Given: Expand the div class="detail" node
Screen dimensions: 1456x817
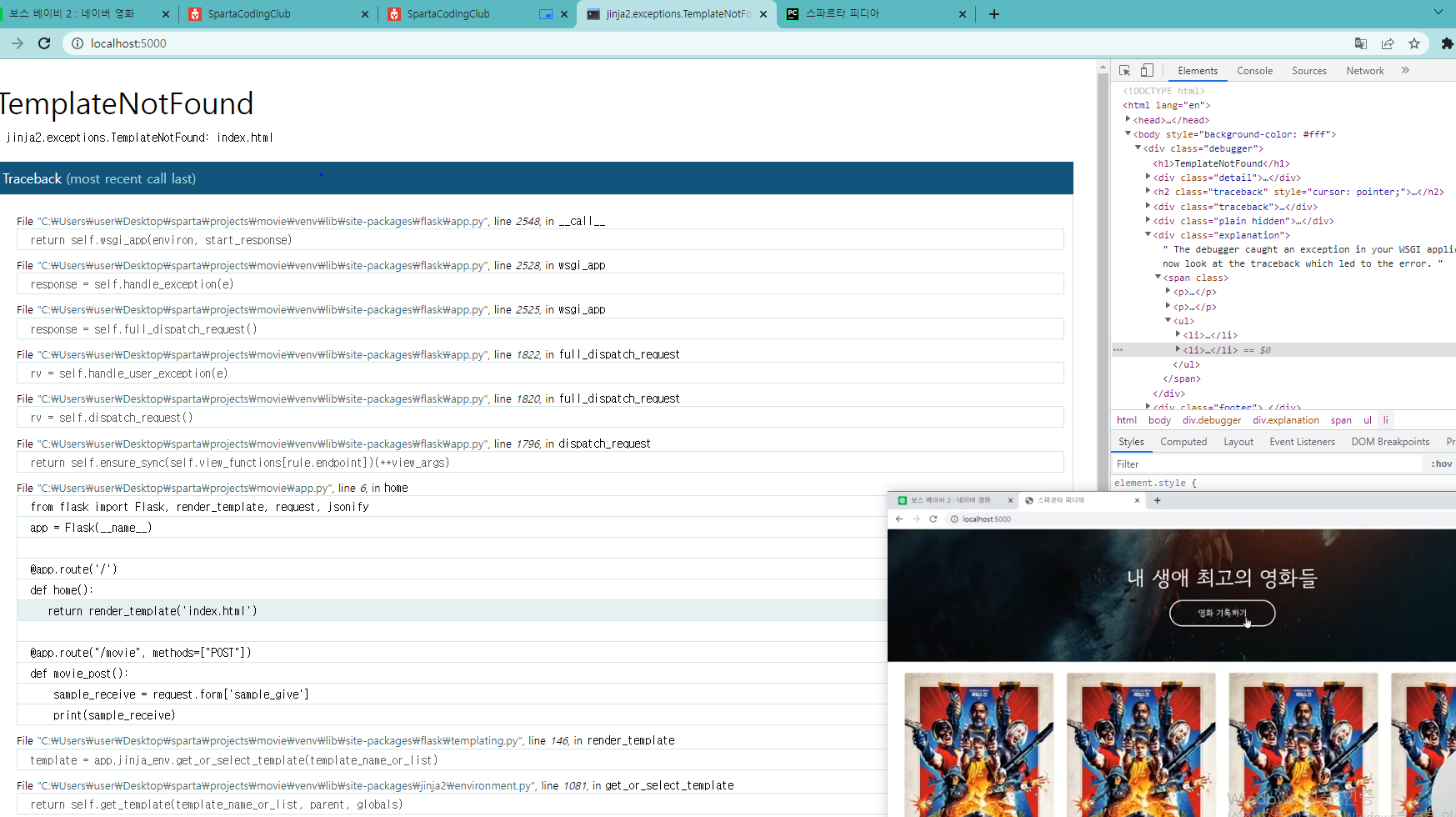Looking at the screenshot, I should 1148,177.
